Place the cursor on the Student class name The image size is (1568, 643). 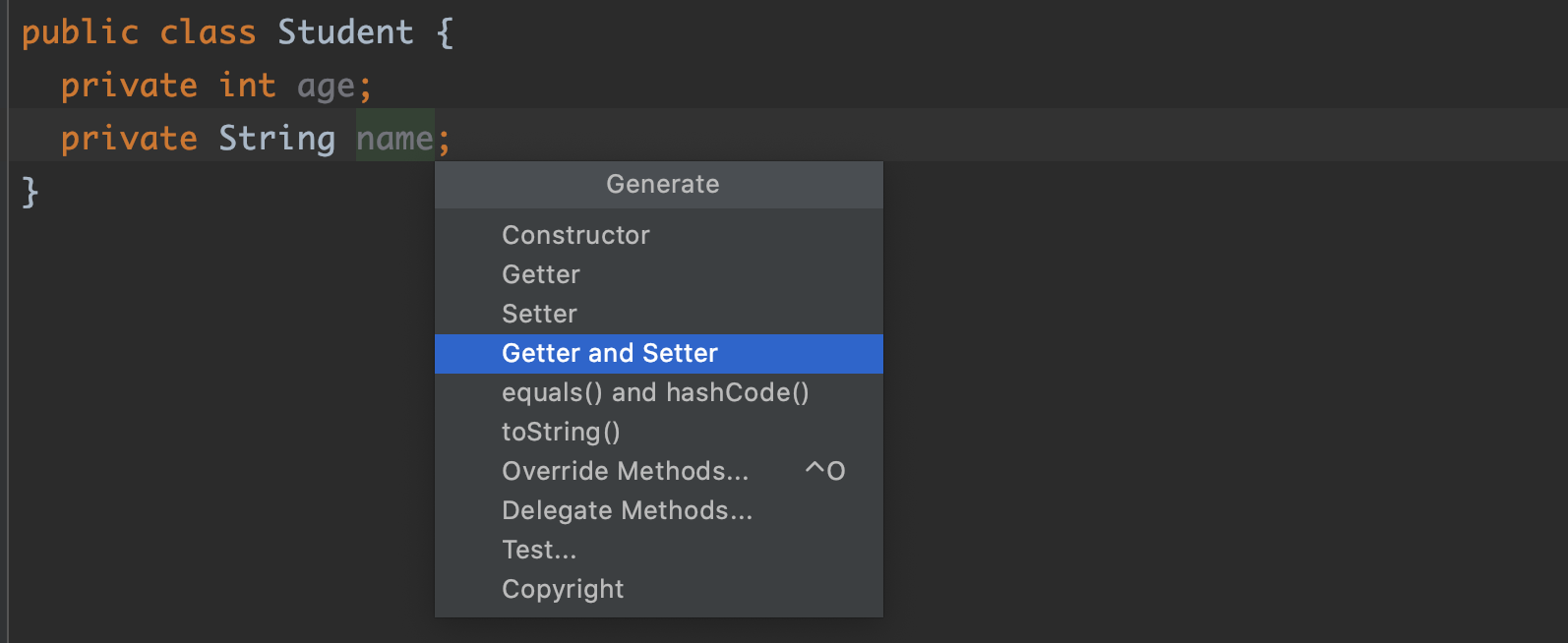tap(345, 32)
